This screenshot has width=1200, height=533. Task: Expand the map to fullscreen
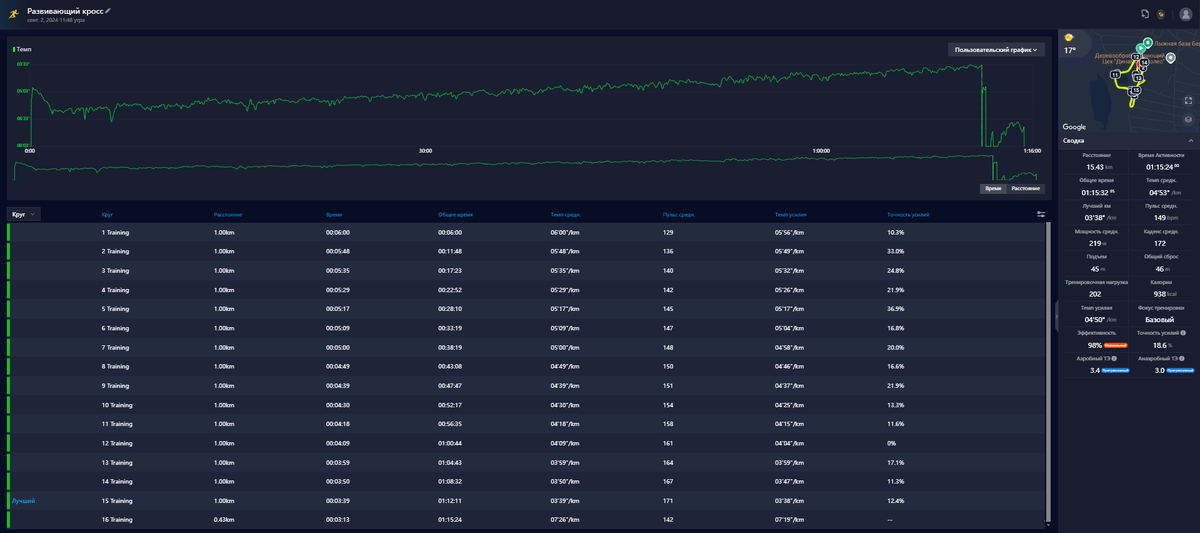[x=1188, y=100]
